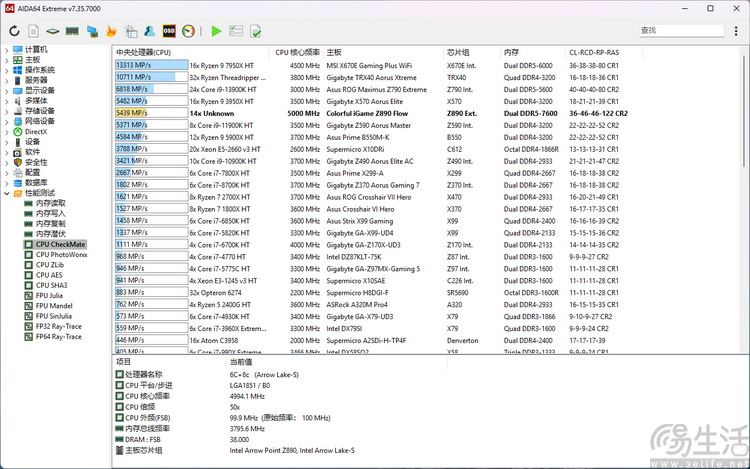Select the CPU AES benchmark
This screenshot has height=469, width=750.
coord(49,275)
